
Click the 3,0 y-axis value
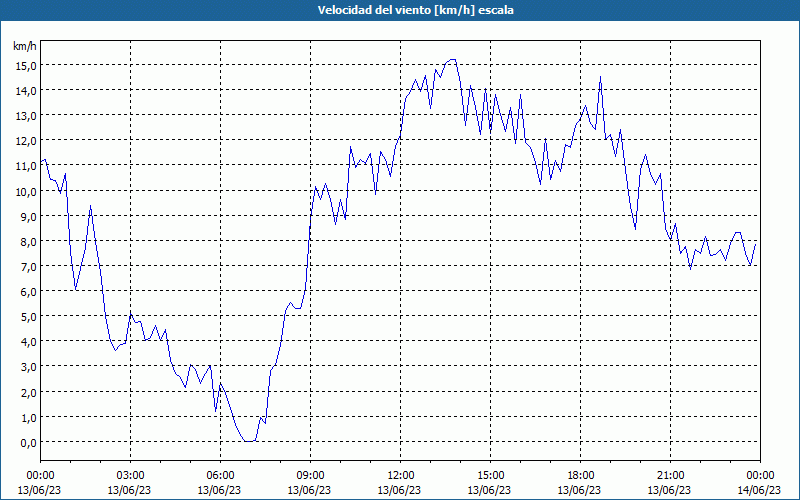31,367
